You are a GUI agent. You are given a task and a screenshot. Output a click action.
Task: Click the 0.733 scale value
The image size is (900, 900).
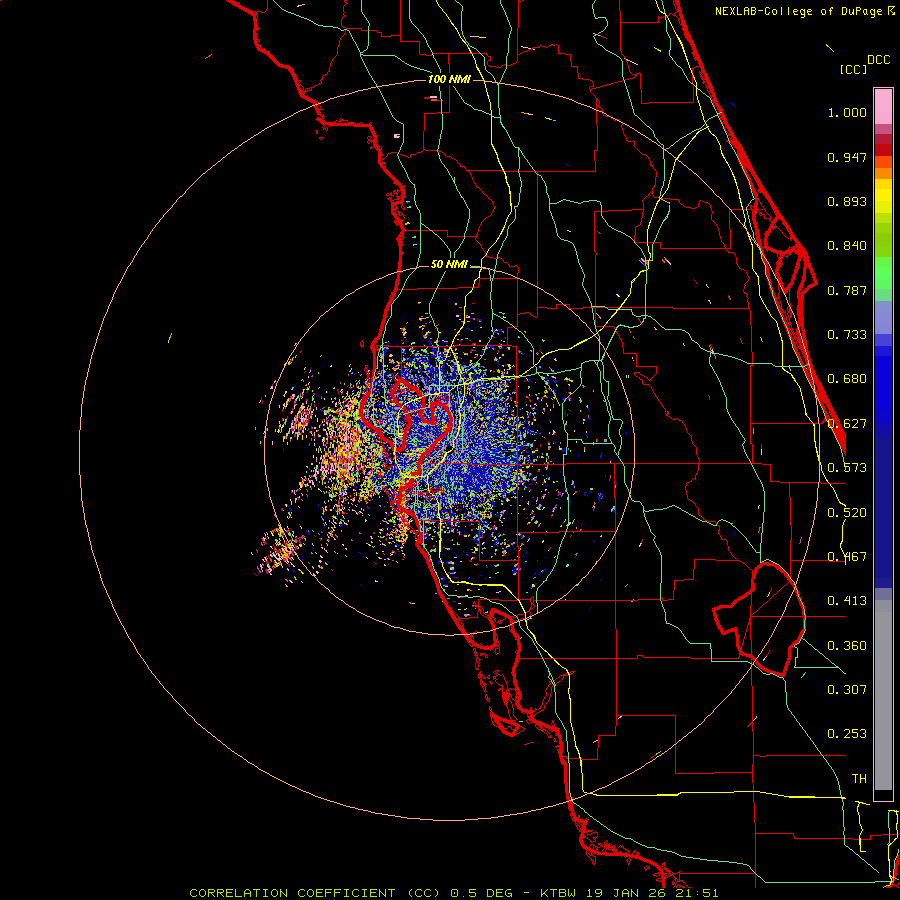click(x=847, y=335)
